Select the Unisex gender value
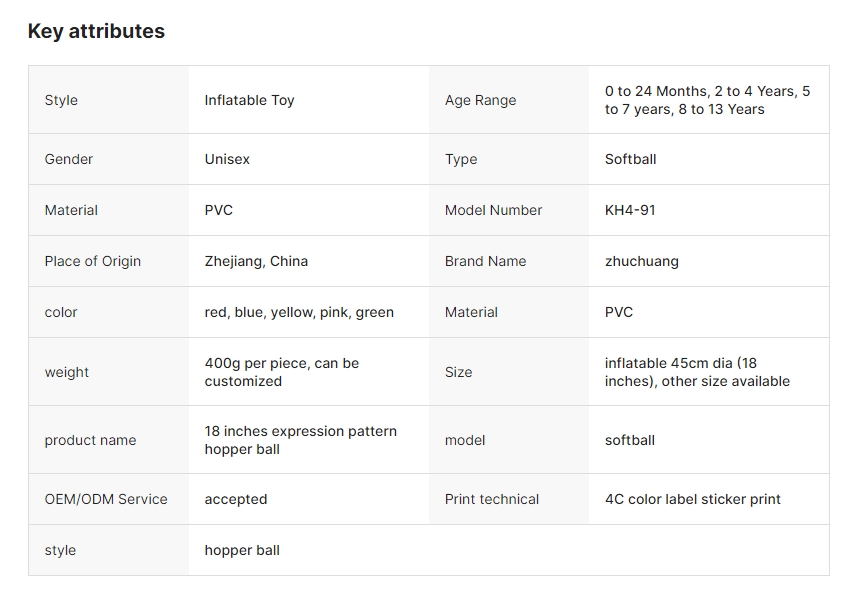 point(227,159)
